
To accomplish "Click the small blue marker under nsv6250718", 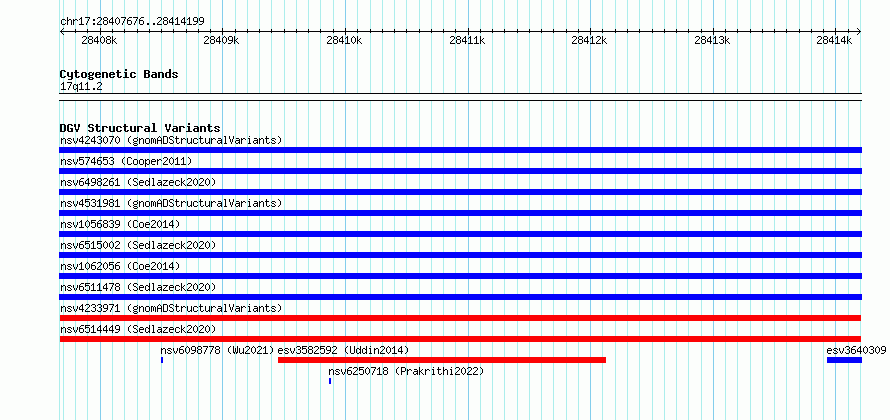I will 330,381.
